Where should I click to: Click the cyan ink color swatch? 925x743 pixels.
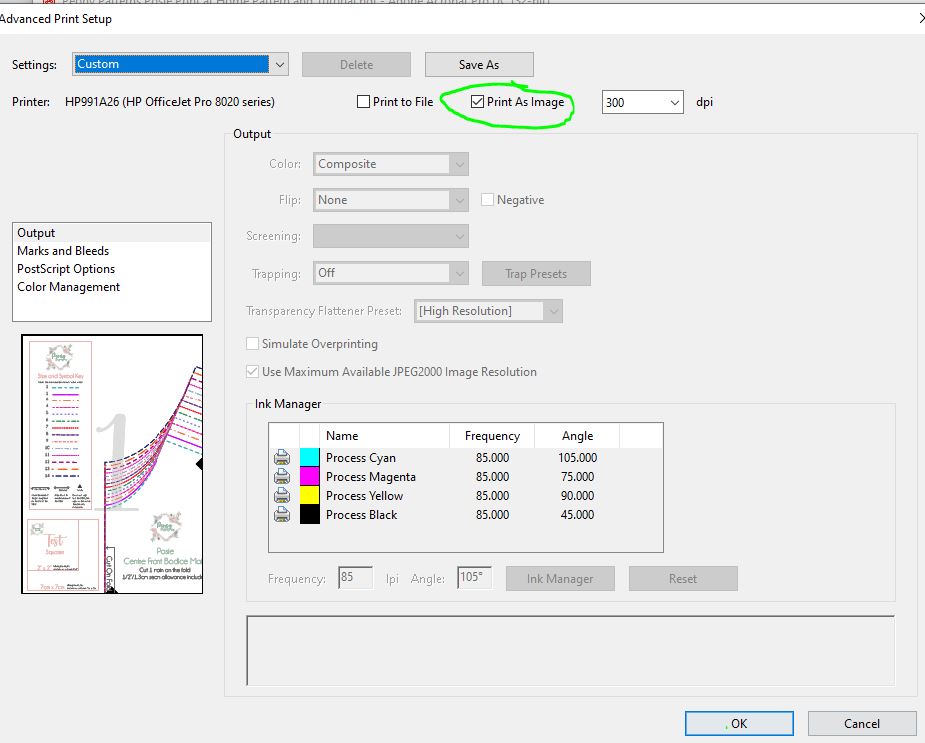(309, 458)
